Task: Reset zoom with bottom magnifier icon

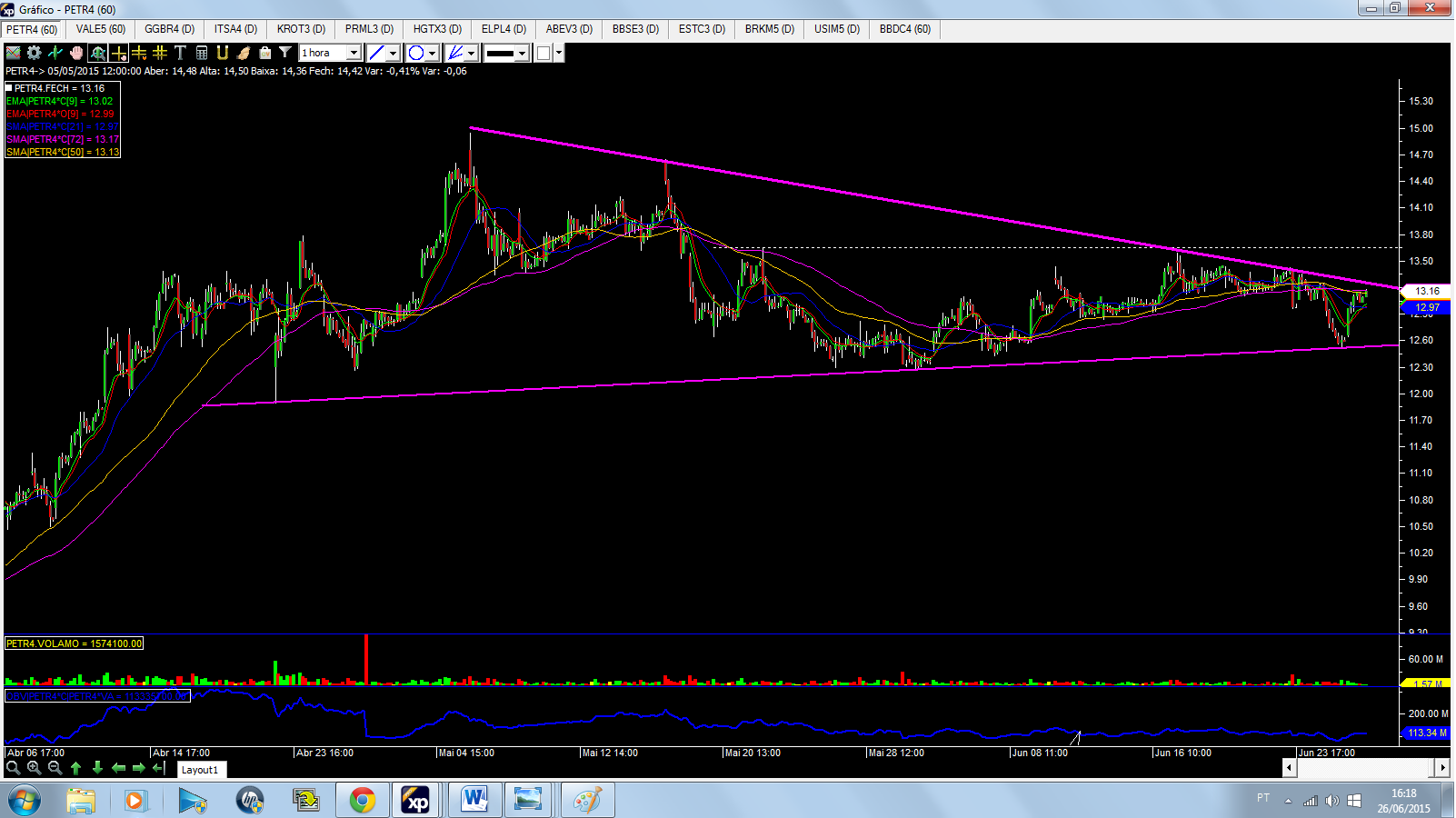Action: click(13, 768)
